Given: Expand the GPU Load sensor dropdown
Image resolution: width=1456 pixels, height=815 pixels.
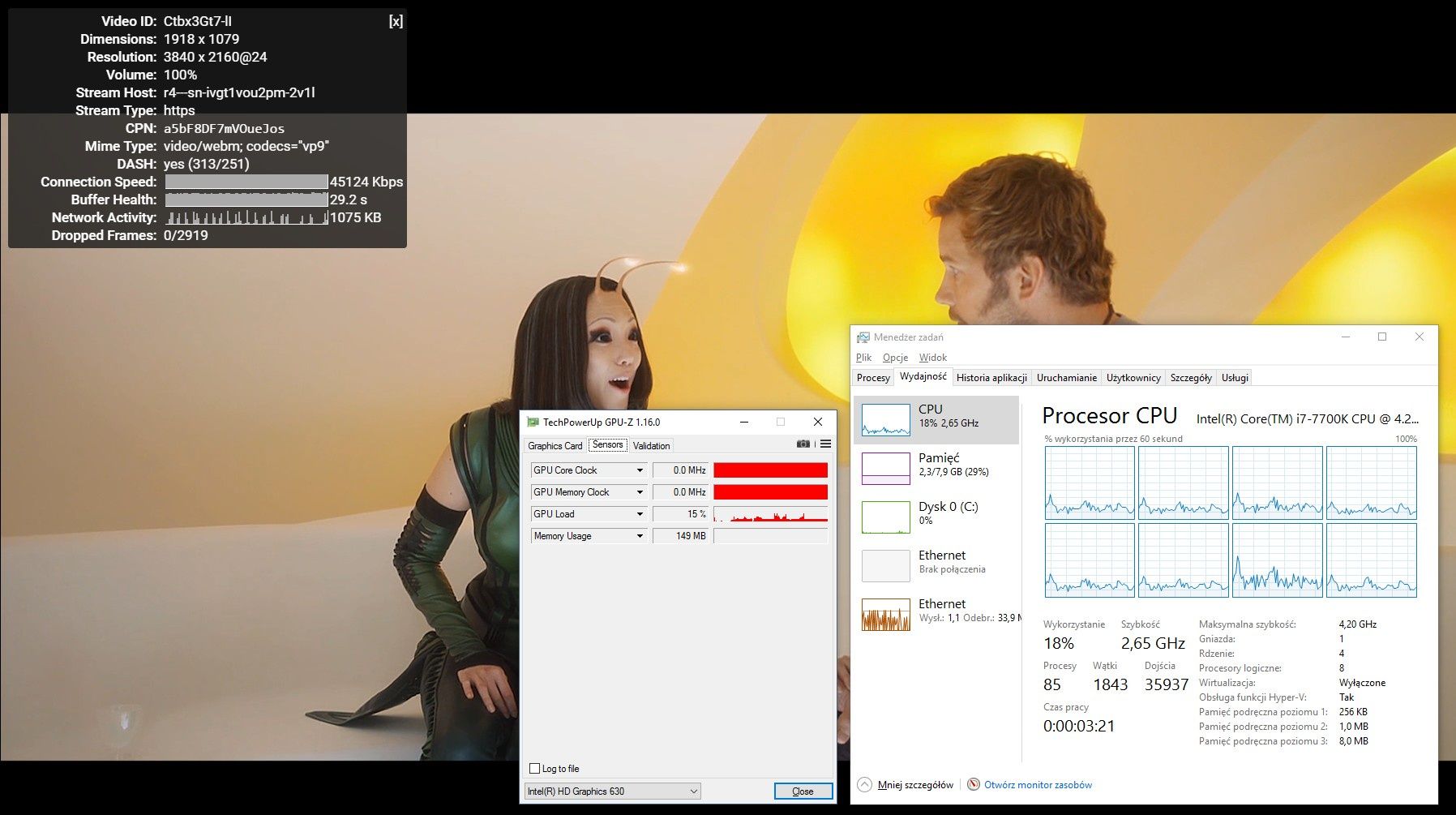Looking at the screenshot, I should tap(640, 514).
